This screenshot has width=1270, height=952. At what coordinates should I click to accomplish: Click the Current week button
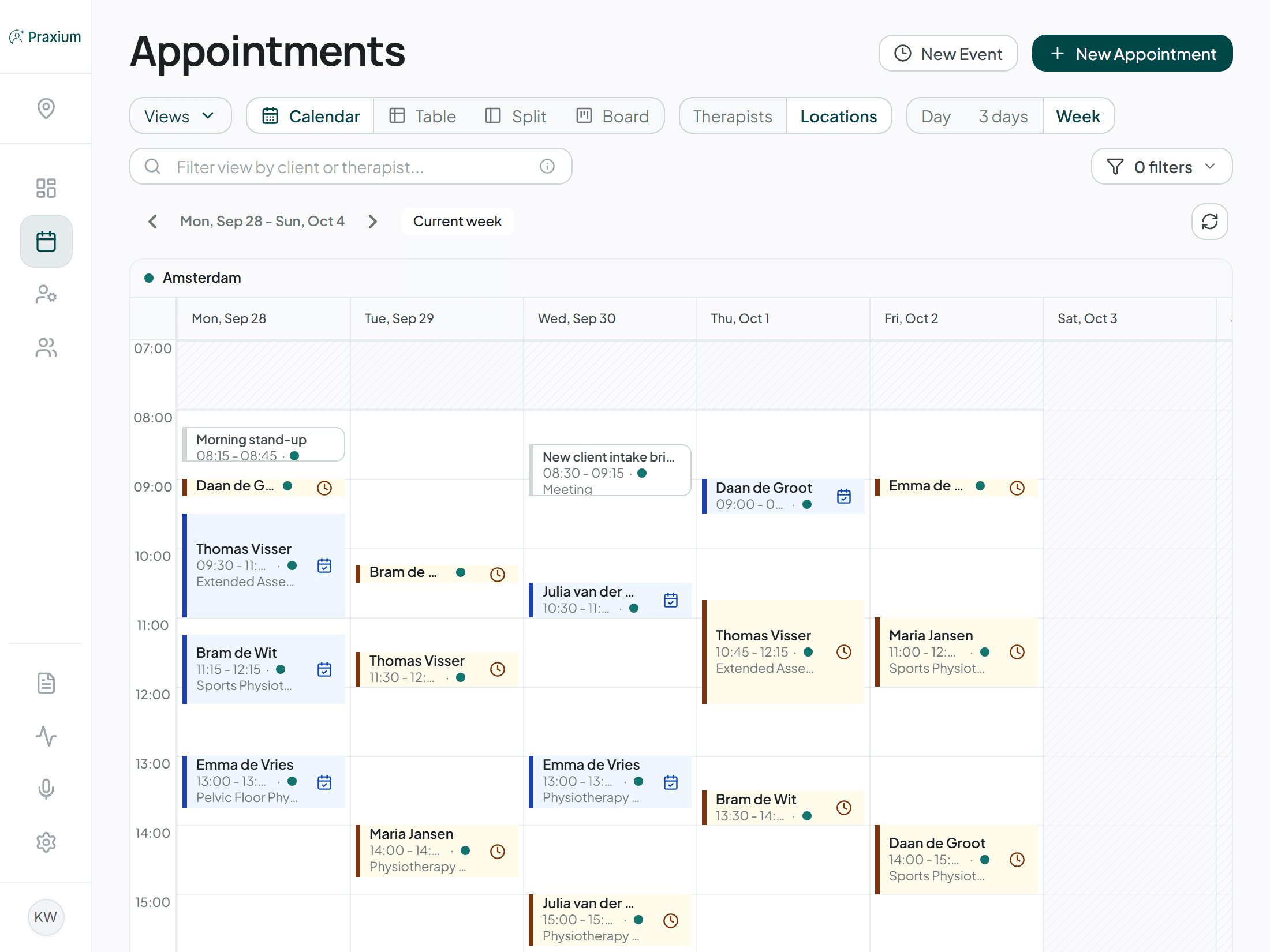(457, 222)
